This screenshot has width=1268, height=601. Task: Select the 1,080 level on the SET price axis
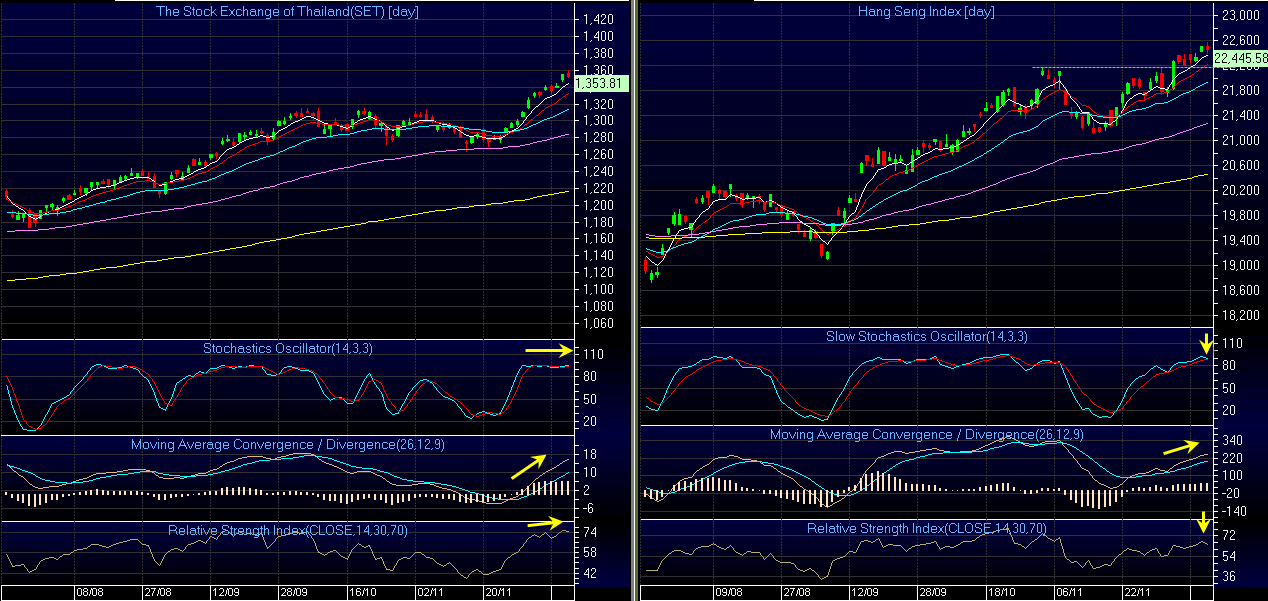pos(597,307)
